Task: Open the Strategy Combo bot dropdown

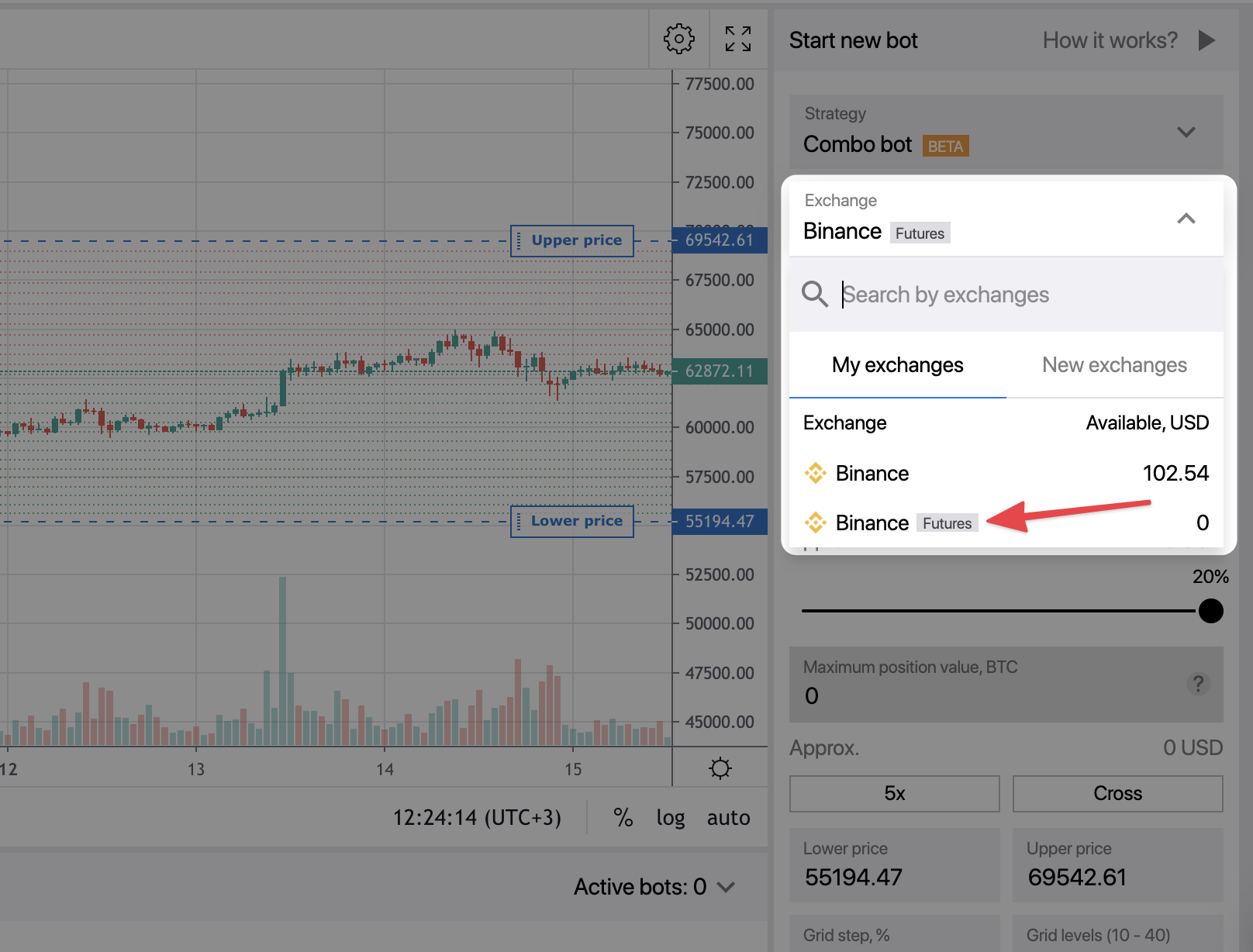Action: pyautogui.click(x=1006, y=132)
